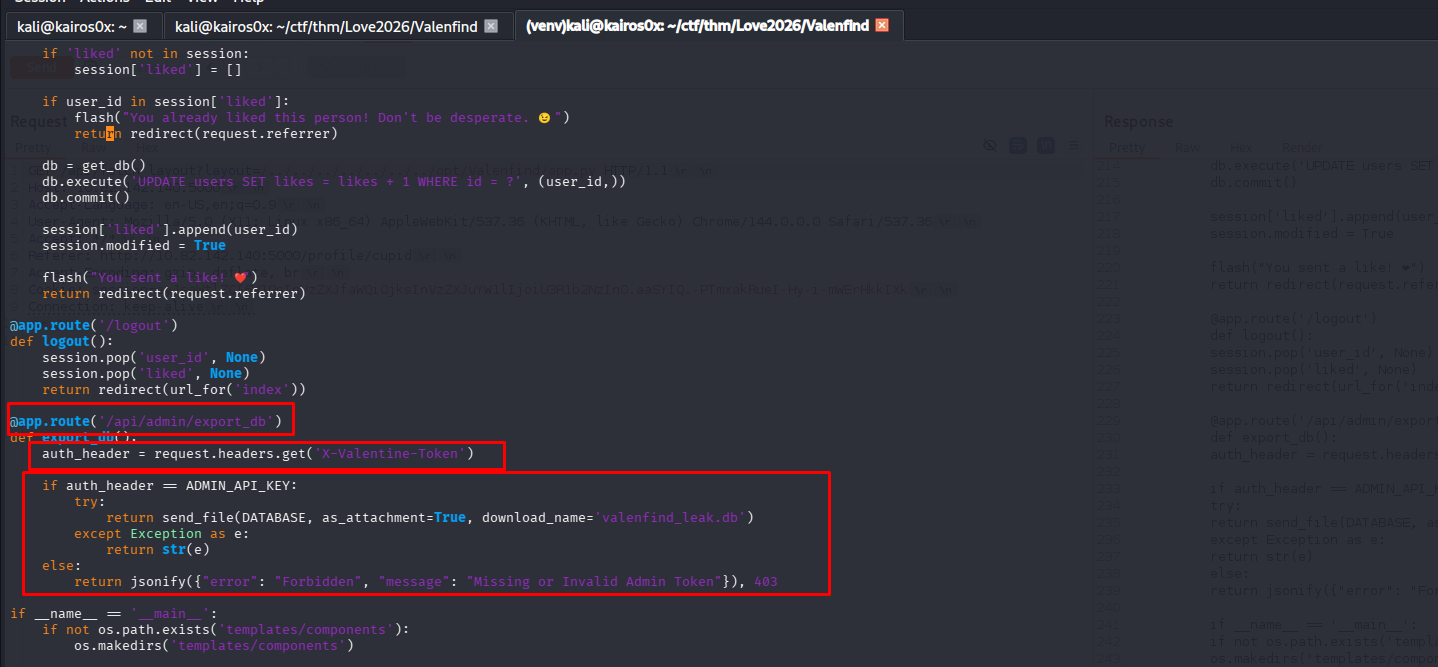Open the Render tab in Response panel
The width and height of the screenshot is (1438, 667).
tap(1302, 148)
